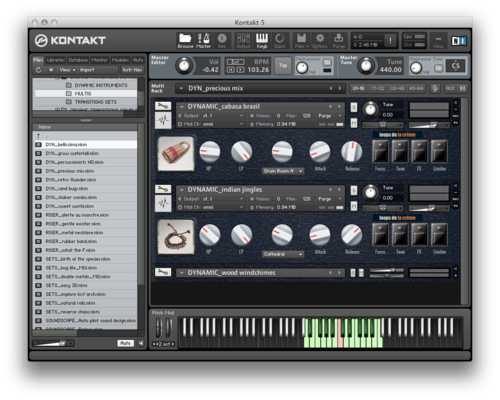Screen dimensions: 500x400
Task: Open MIDI channel dropdown of indian jingles
Action: click(x=211, y=207)
